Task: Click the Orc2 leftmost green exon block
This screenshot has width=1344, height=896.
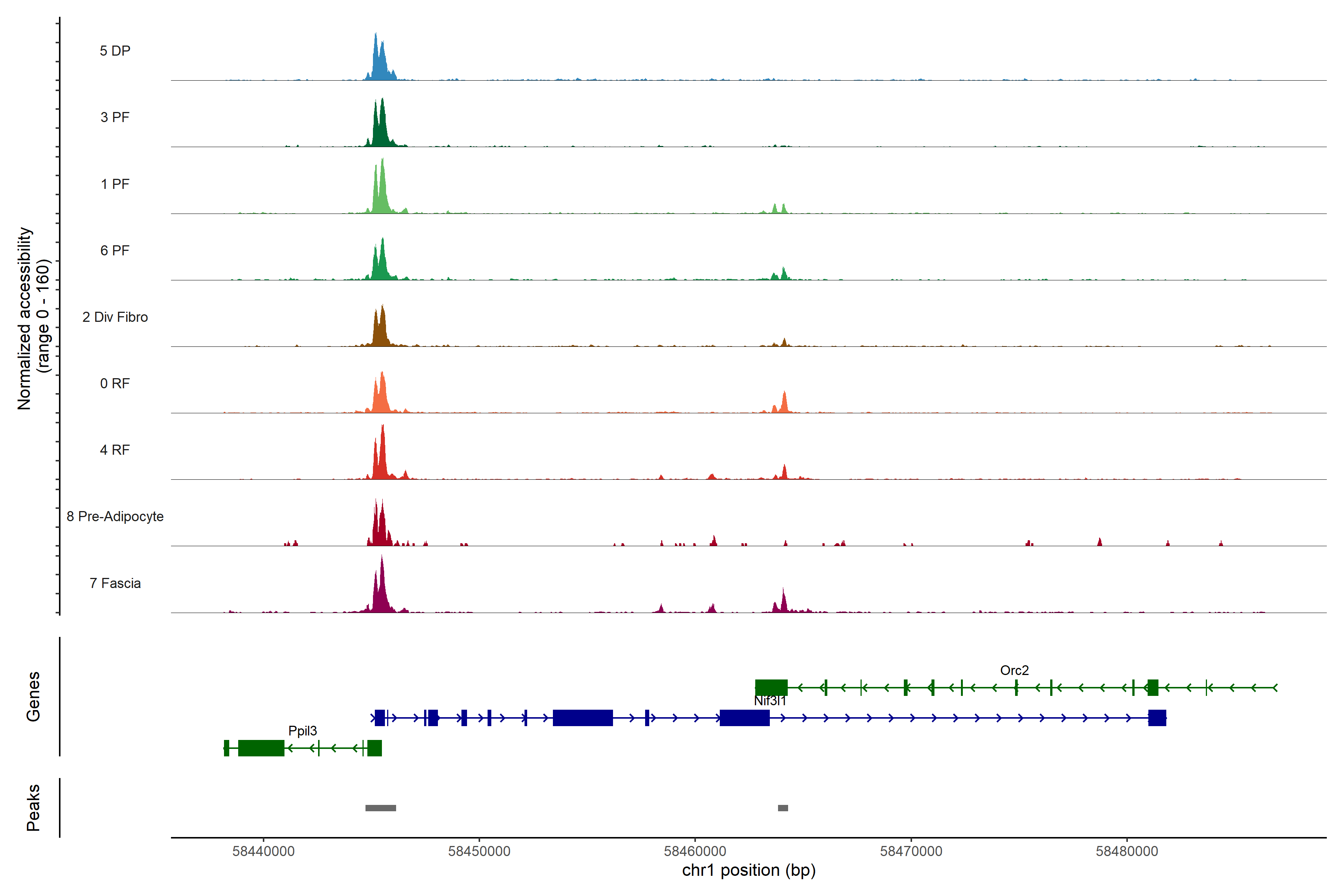Action: pyautogui.click(x=771, y=687)
